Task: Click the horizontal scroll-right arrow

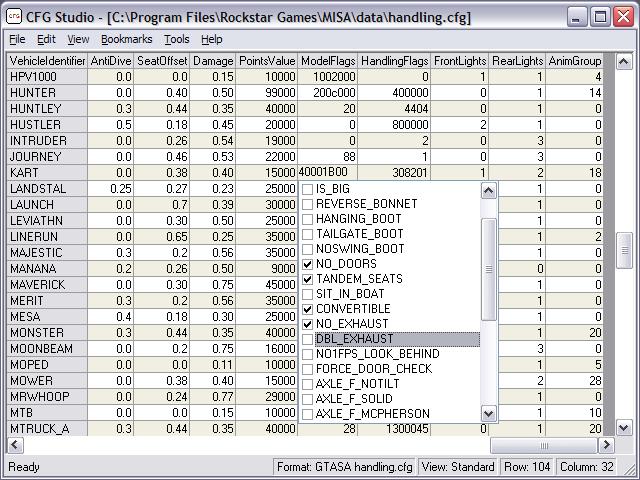Action: coord(606,445)
